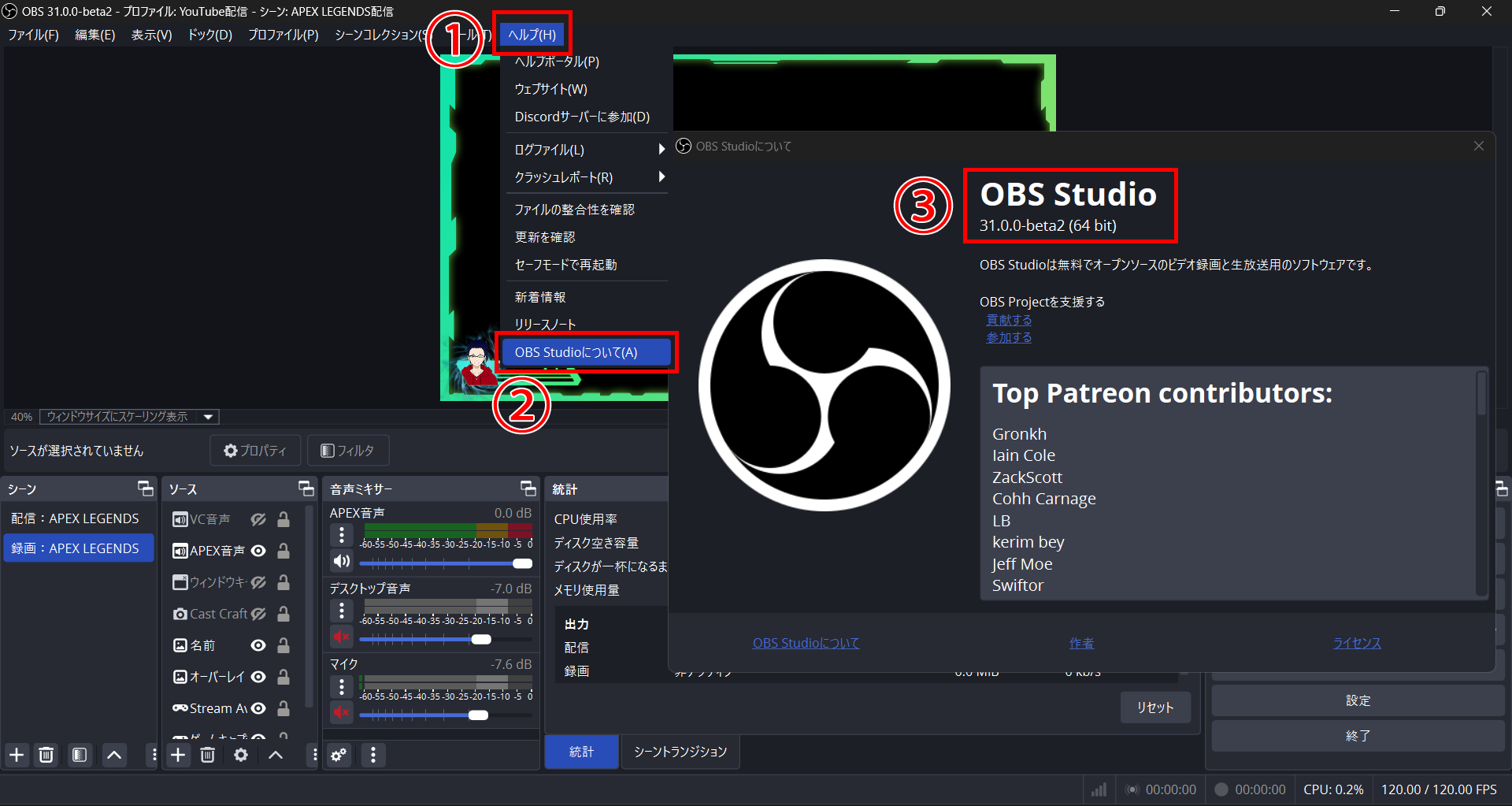Adjust the デスクトップ音声 volume slider
Image resolution: width=1512 pixels, height=806 pixels.
(446, 639)
